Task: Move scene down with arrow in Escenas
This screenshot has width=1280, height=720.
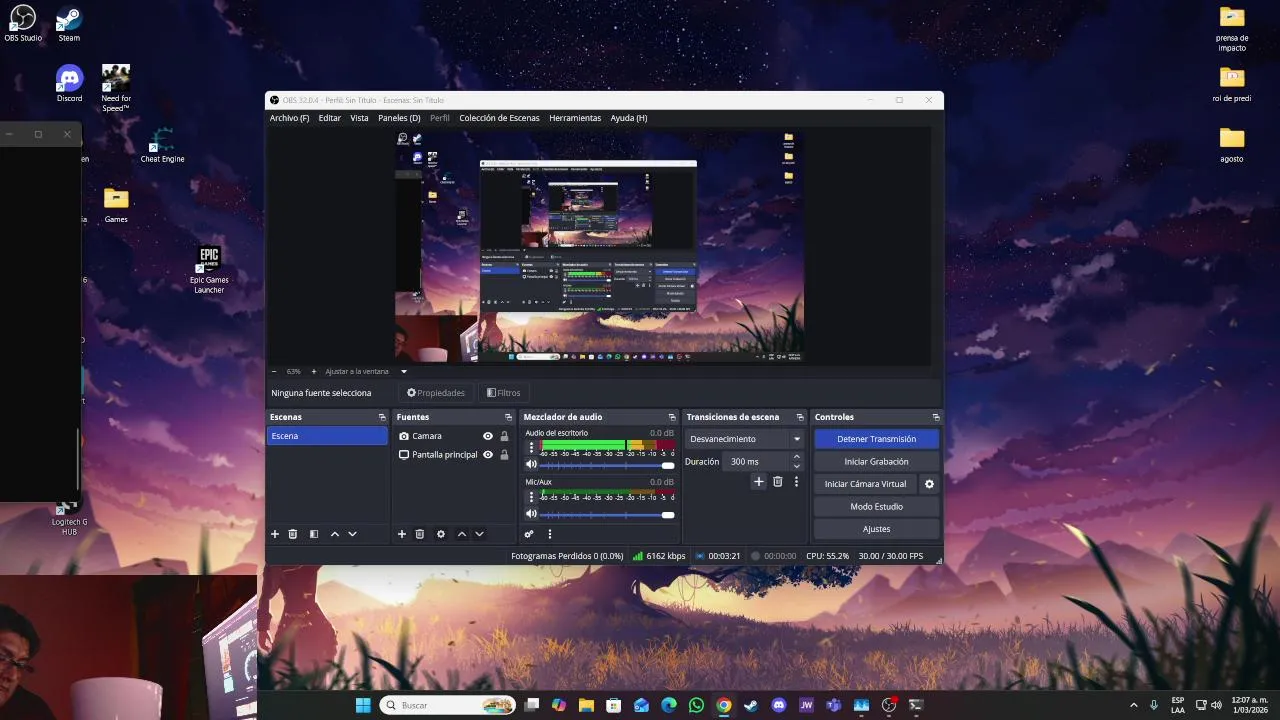Action: click(352, 534)
